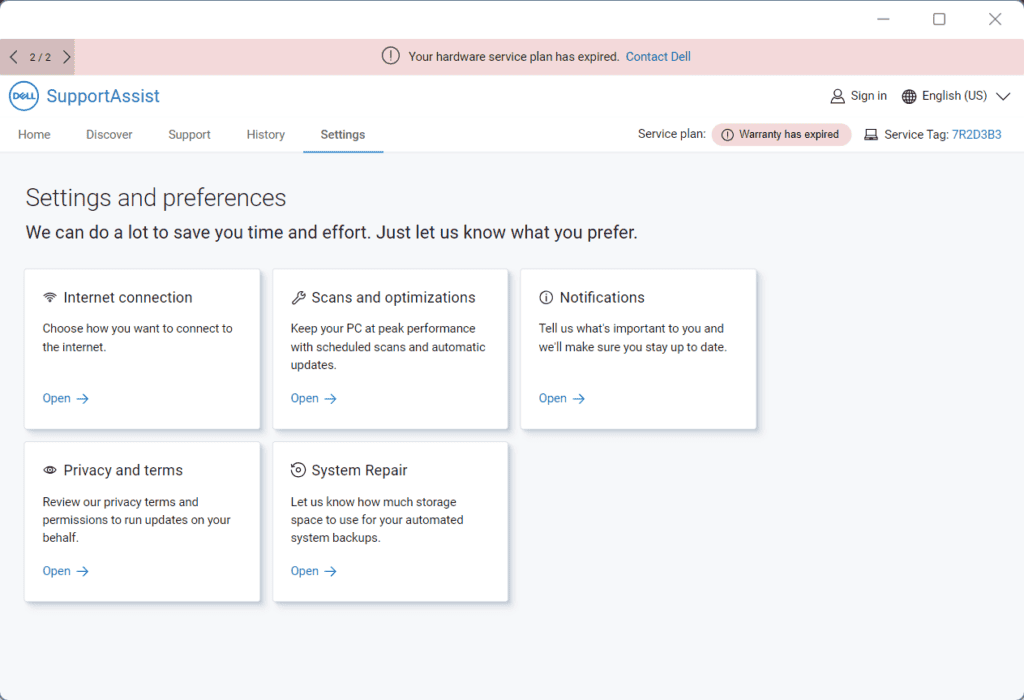The width and height of the screenshot is (1024, 700).
Task: Expand the English (US) language dropdown
Action: point(1004,96)
